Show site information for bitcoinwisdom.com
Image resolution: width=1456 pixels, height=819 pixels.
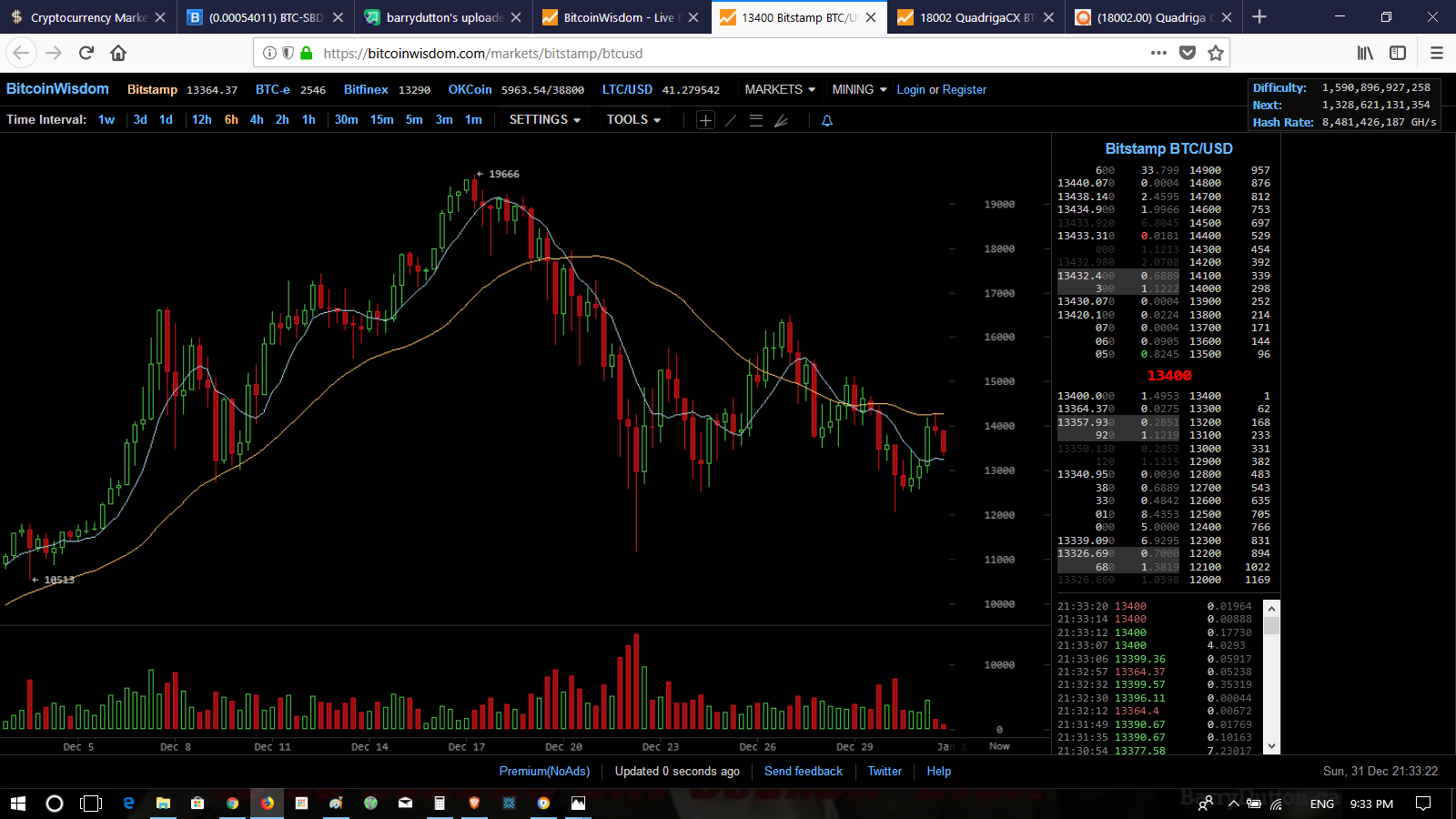(x=269, y=53)
